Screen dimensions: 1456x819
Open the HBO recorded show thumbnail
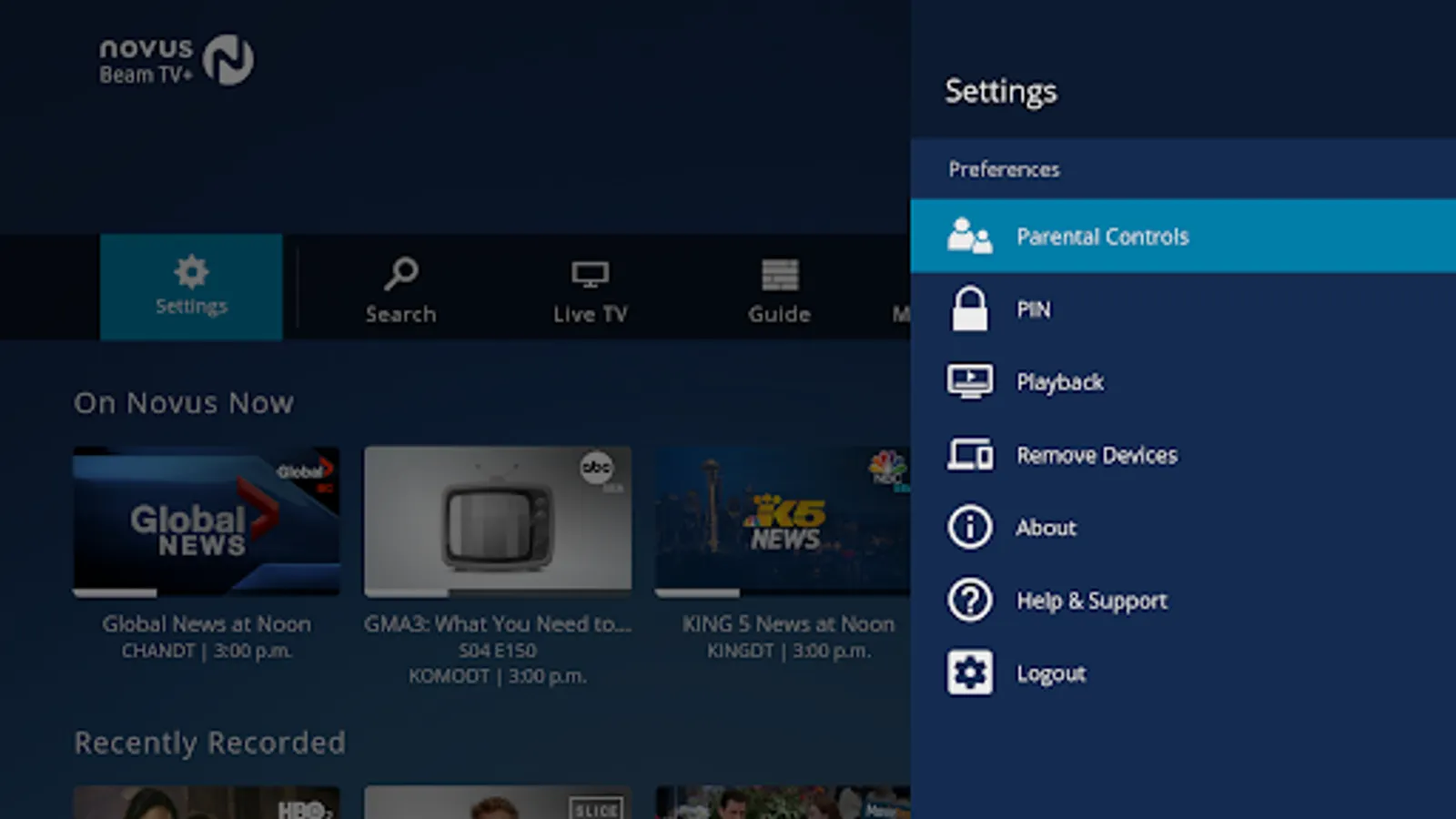[x=207, y=803]
